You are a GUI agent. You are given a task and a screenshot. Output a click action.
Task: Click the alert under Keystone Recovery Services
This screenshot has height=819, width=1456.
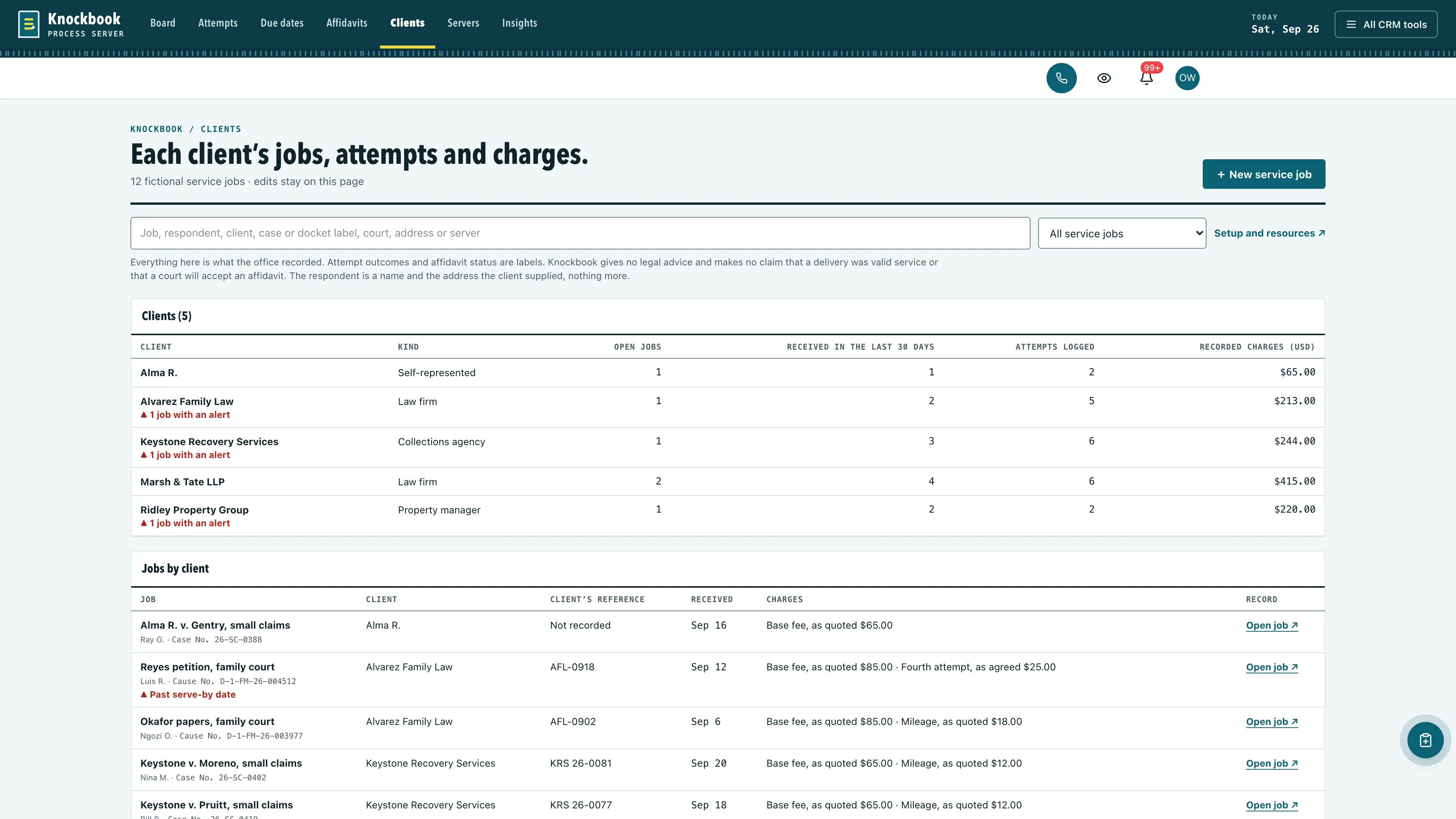185,455
